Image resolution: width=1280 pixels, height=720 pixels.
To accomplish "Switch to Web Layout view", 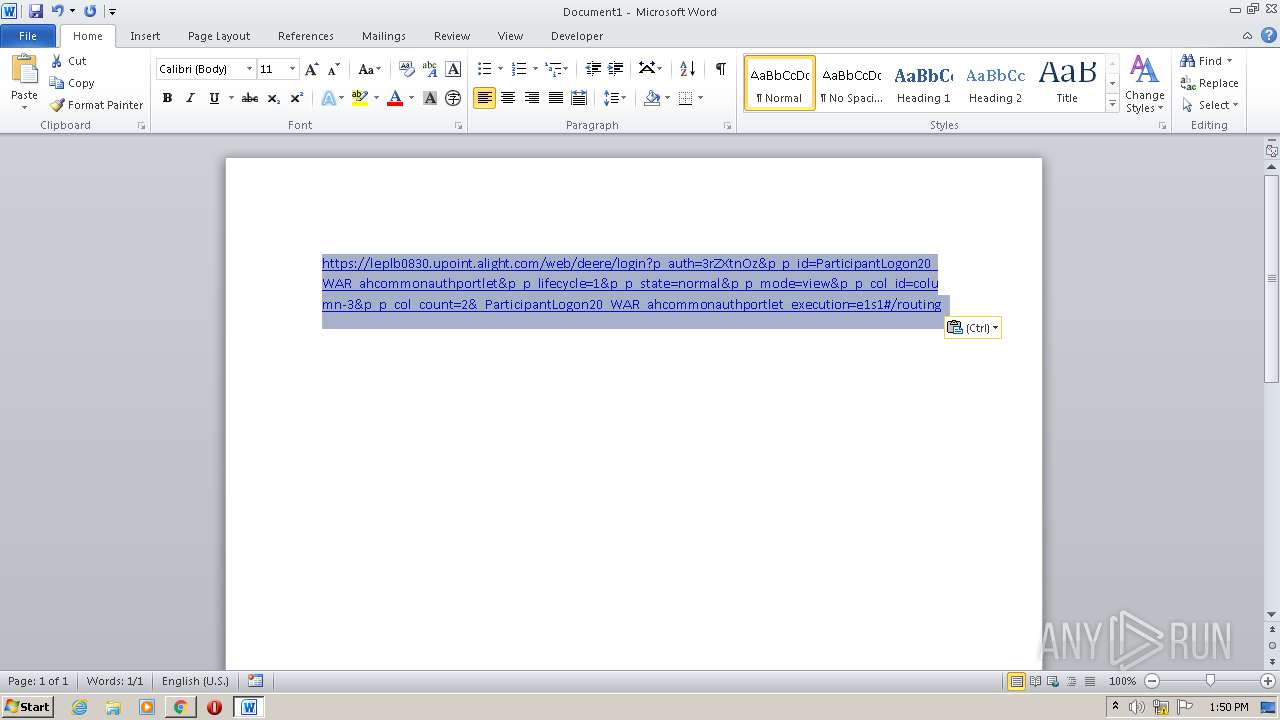I will 1052,681.
